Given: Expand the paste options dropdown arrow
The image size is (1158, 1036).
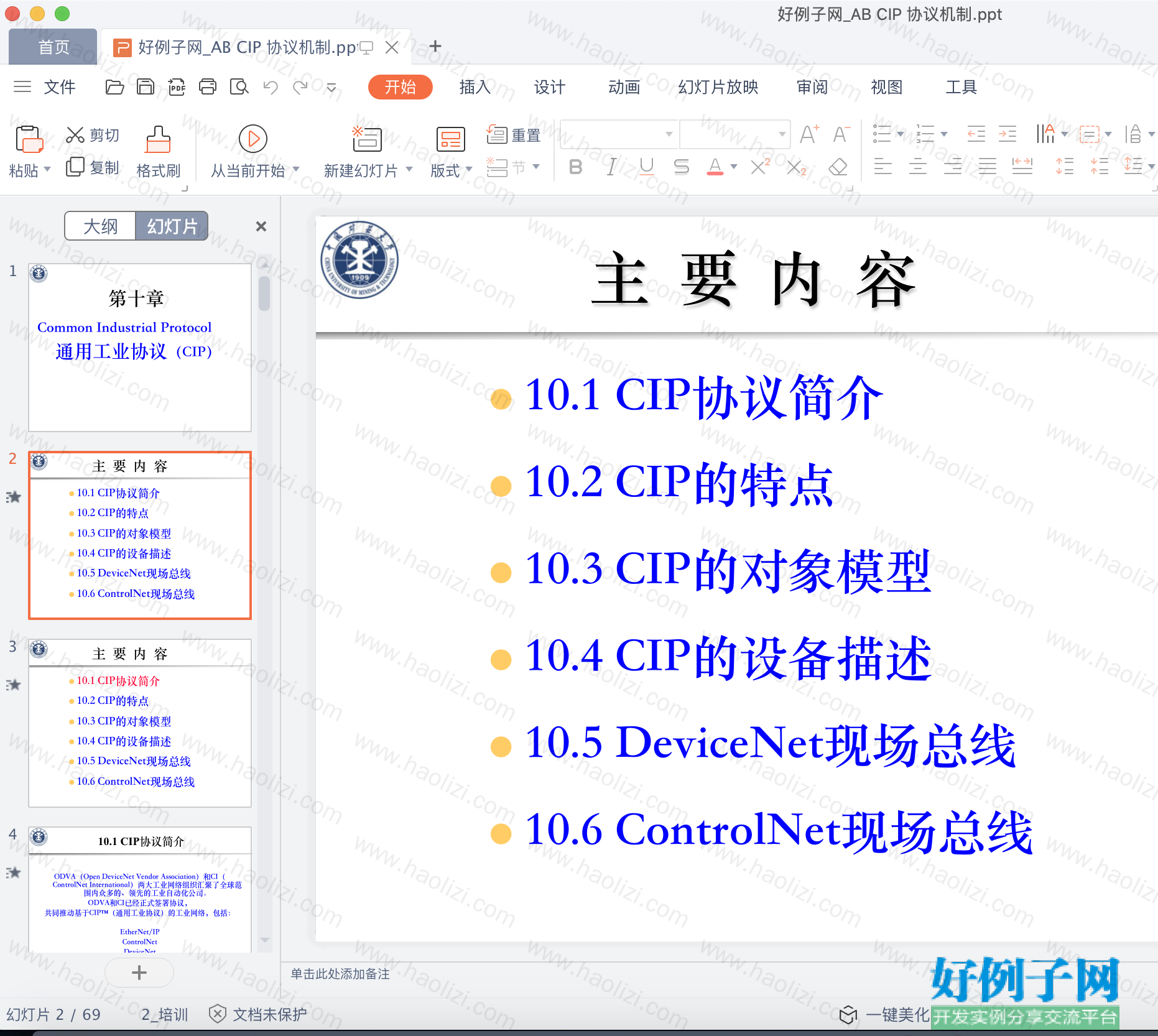Looking at the screenshot, I should click(47, 169).
